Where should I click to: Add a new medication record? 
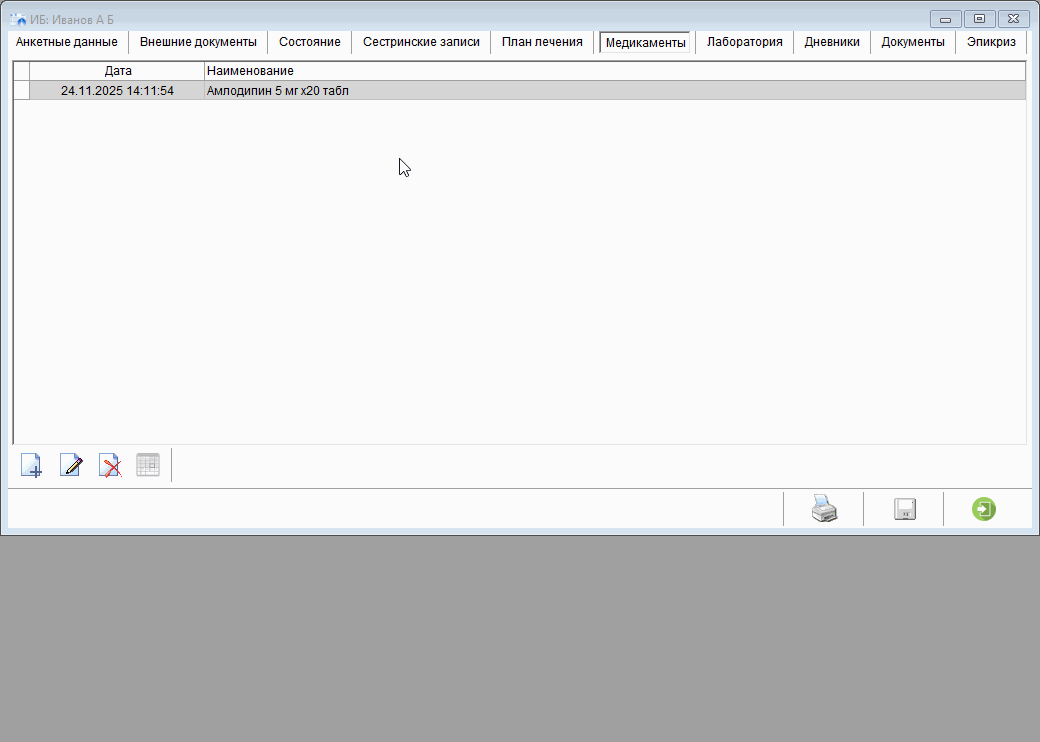[31, 465]
